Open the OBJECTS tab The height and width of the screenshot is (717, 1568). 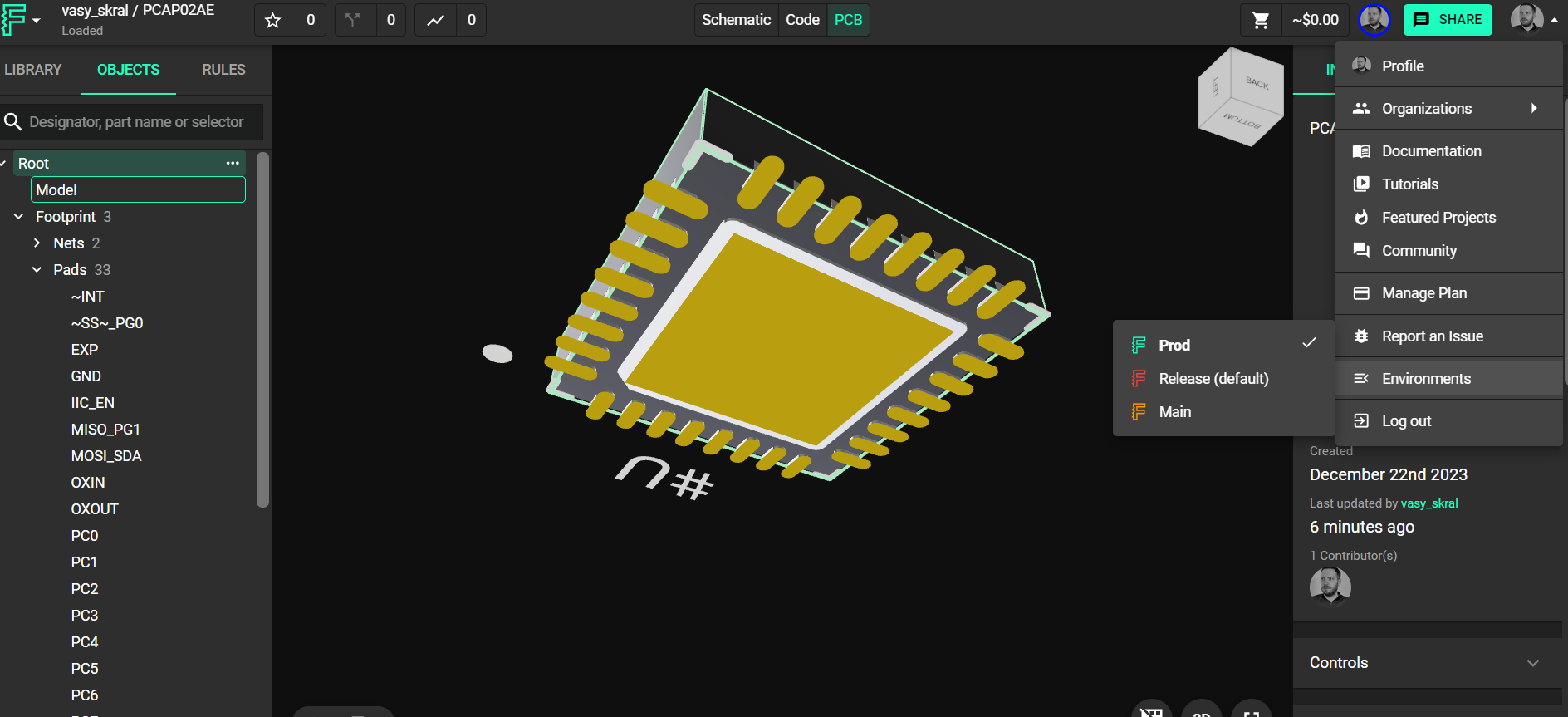coord(128,70)
